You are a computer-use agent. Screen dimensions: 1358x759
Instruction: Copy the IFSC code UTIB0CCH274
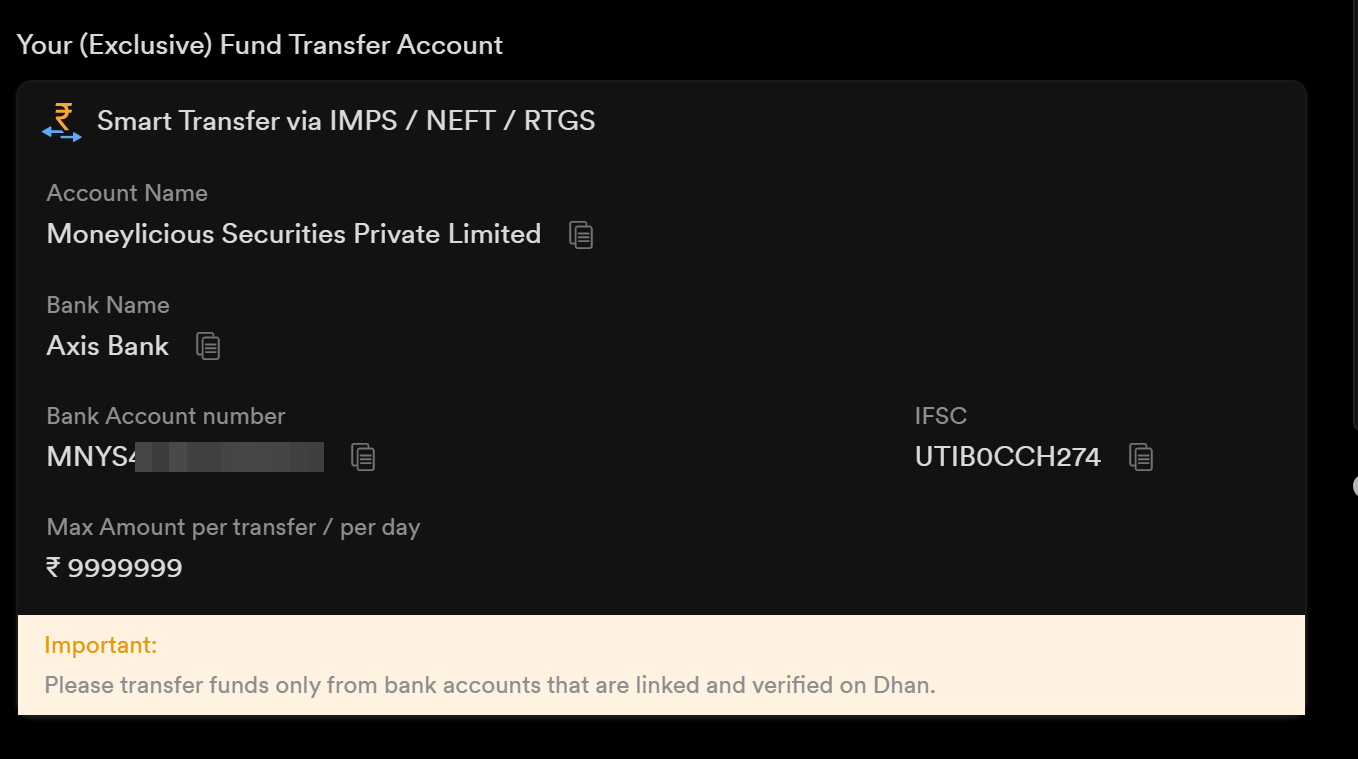pyautogui.click(x=1141, y=457)
